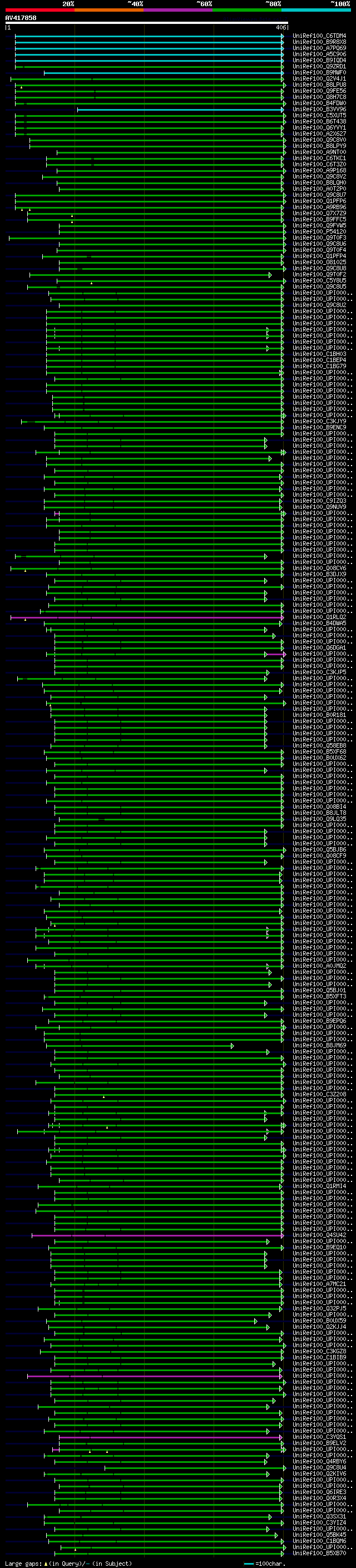Open hit UniRef100_B9R8X8

point(319,42)
